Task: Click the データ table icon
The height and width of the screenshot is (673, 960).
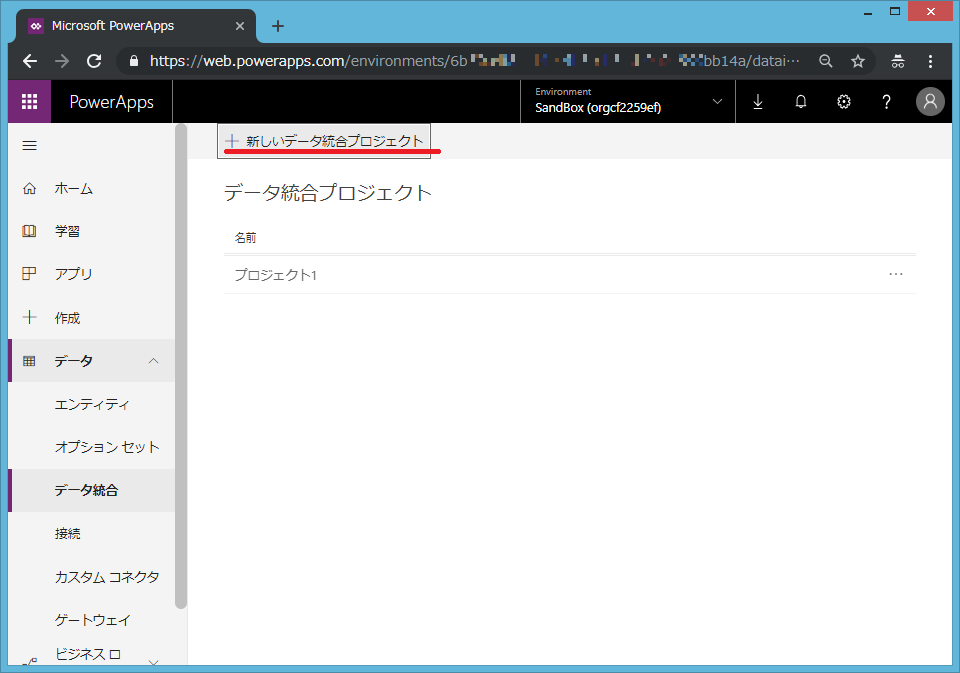Action: point(29,361)
